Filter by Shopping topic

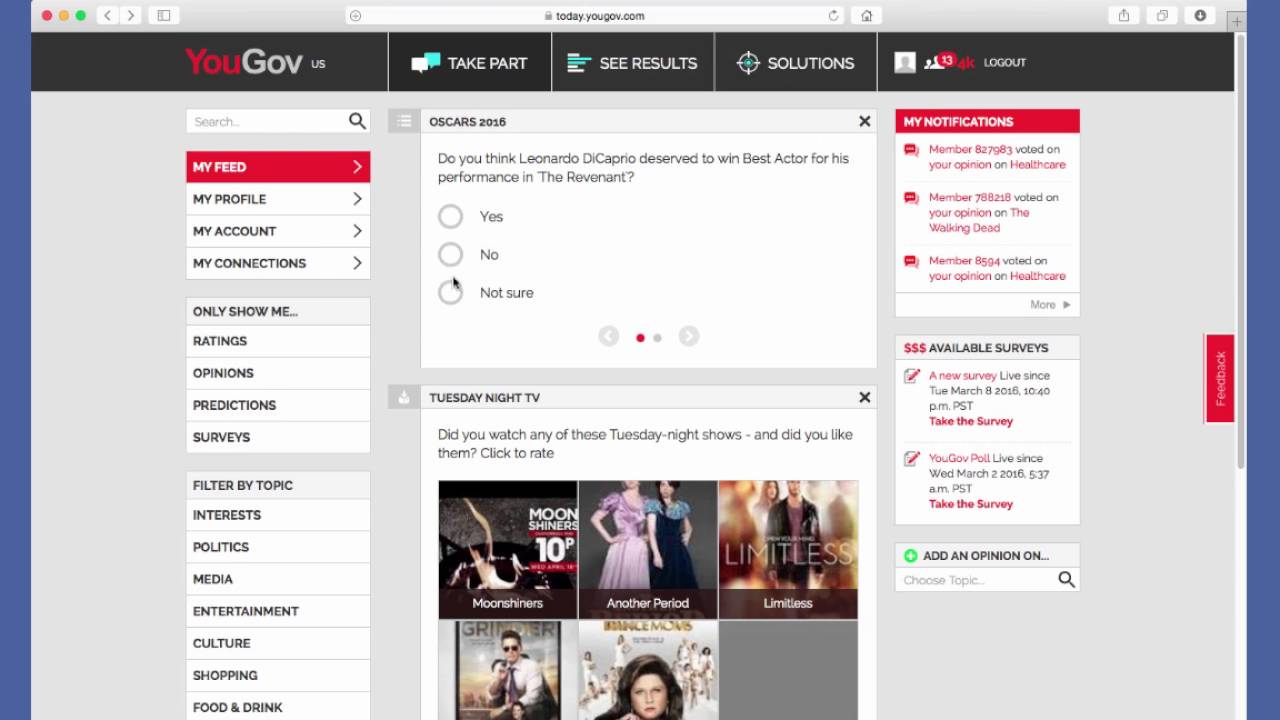coord(278,675)
